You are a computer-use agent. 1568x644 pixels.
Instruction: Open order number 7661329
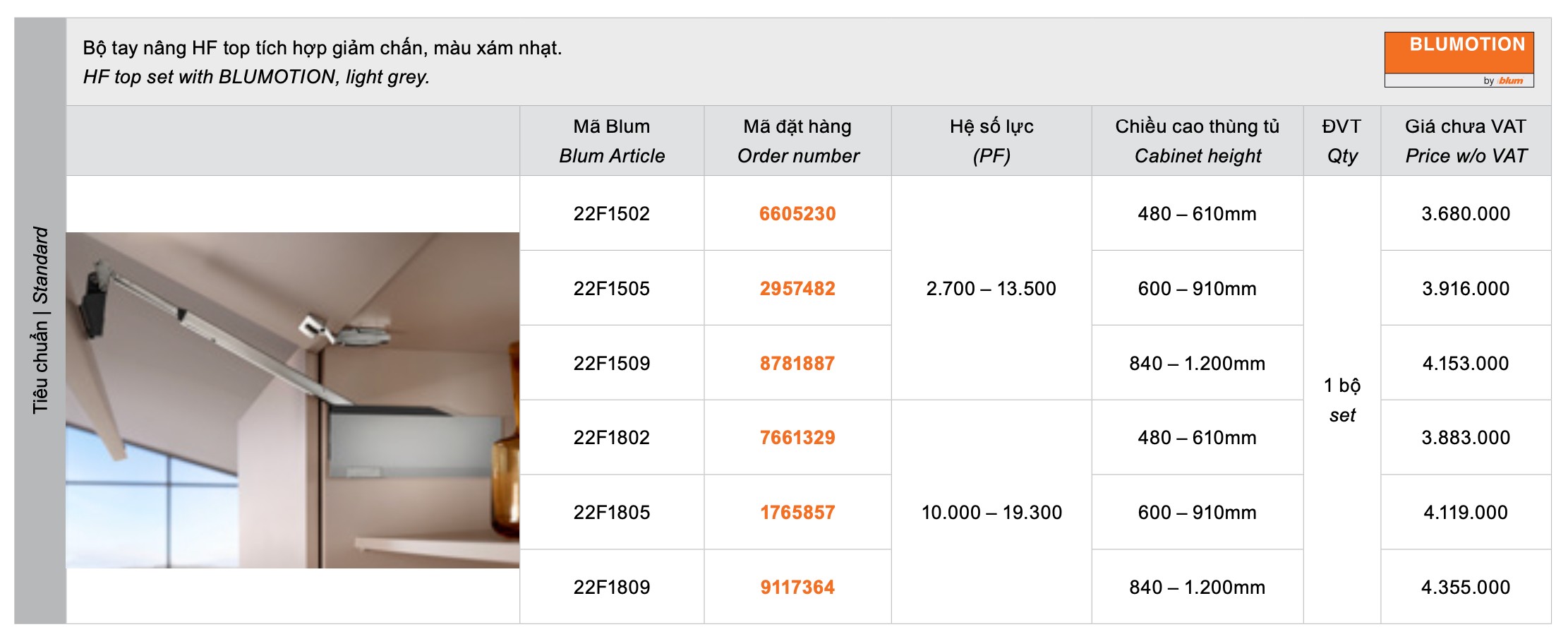[x=797, y=438]
